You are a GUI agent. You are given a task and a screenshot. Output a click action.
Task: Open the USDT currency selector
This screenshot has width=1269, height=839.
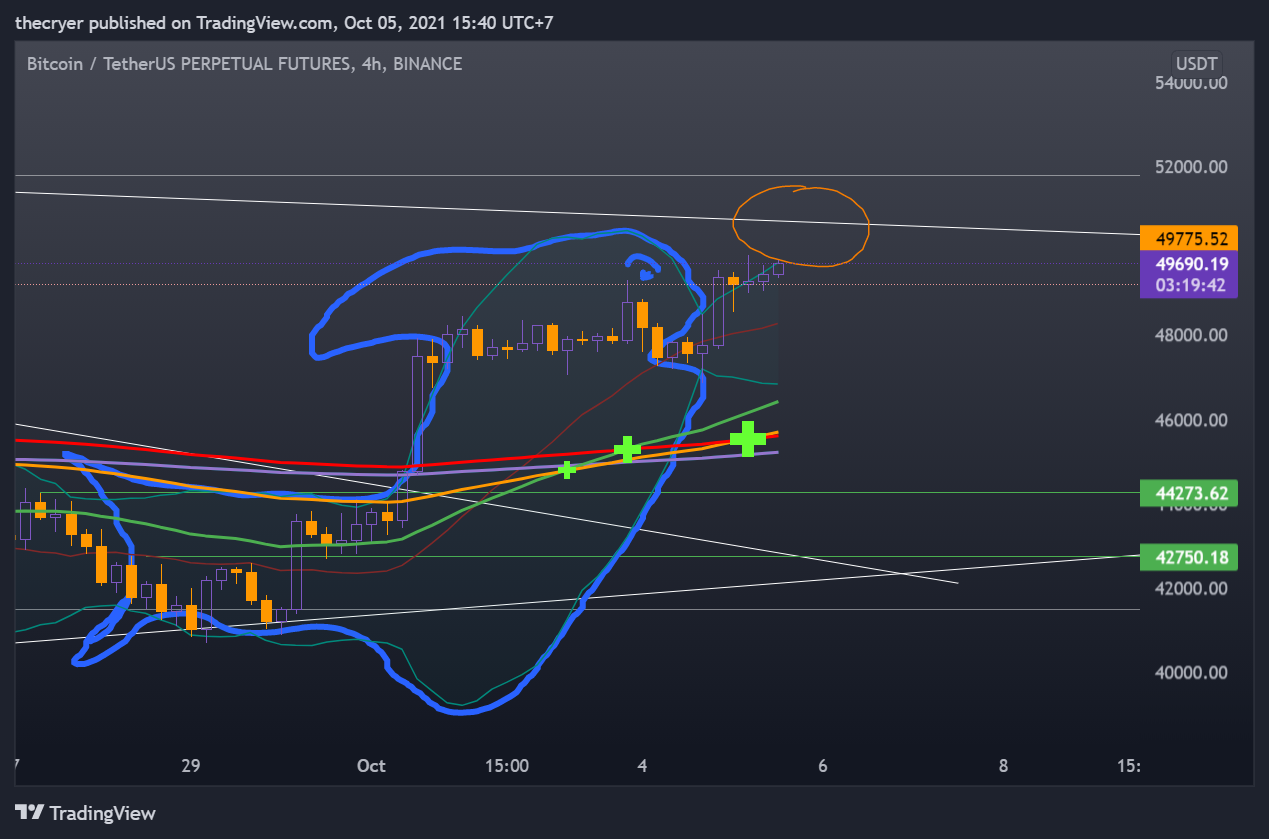click(1196, 64)
